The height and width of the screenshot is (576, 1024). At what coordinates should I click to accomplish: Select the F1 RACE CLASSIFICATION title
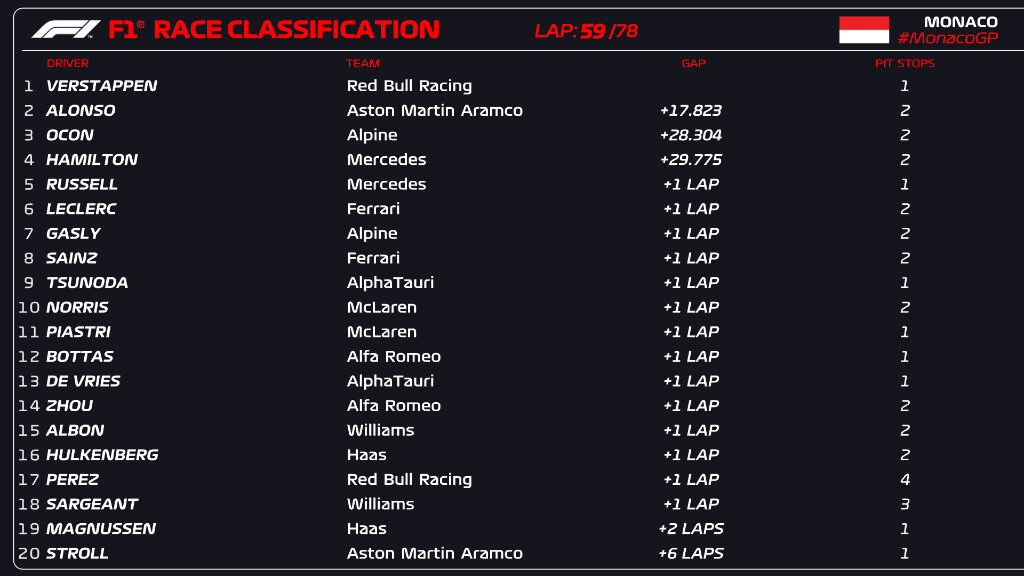click(x=274, y=30)
